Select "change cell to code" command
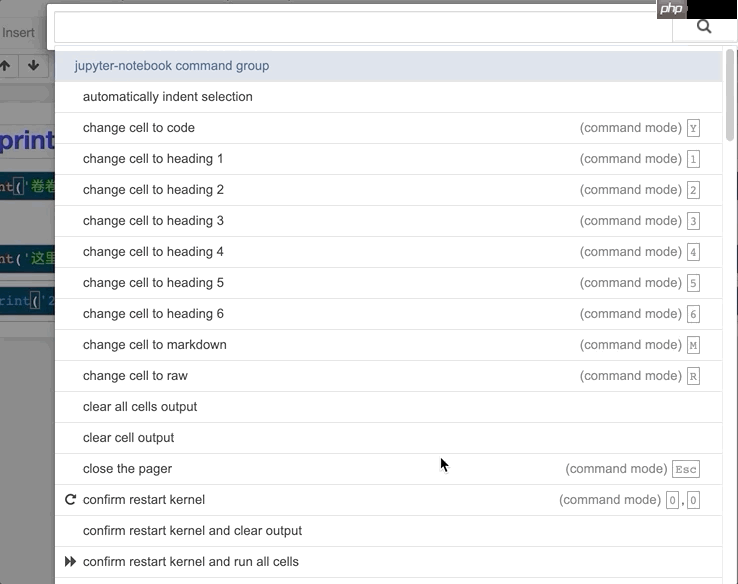Image resolution: width=738 pixels, height=584 pixels. pos(139,128)
